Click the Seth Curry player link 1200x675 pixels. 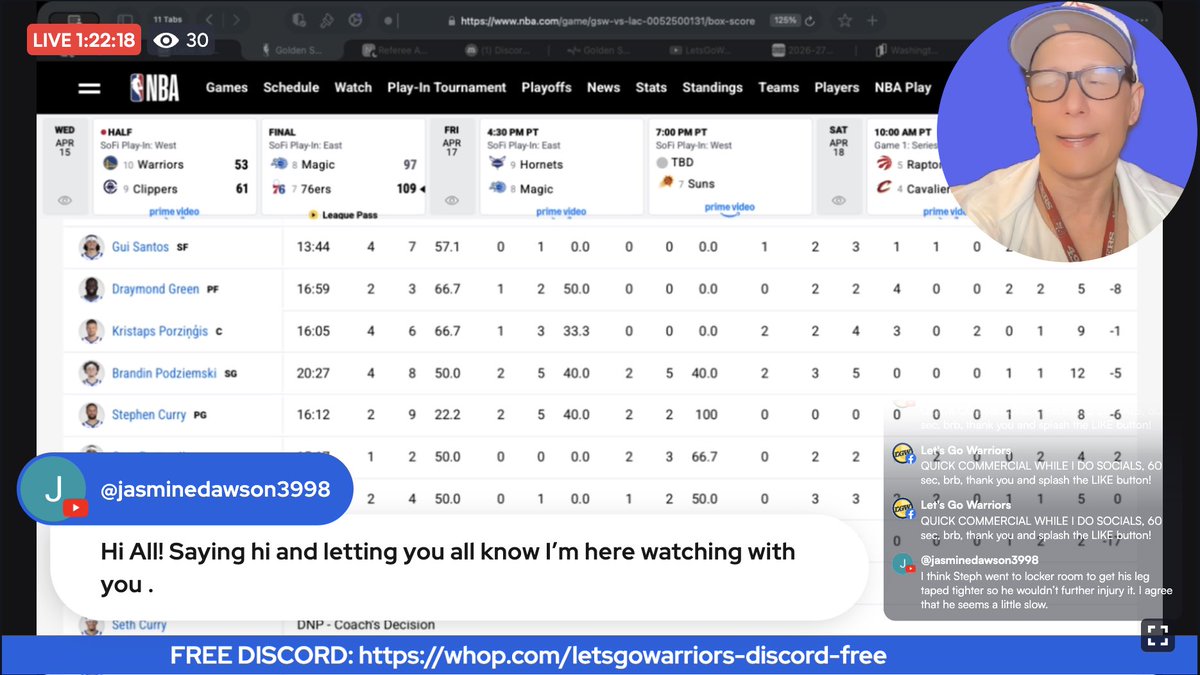point(139,625)
